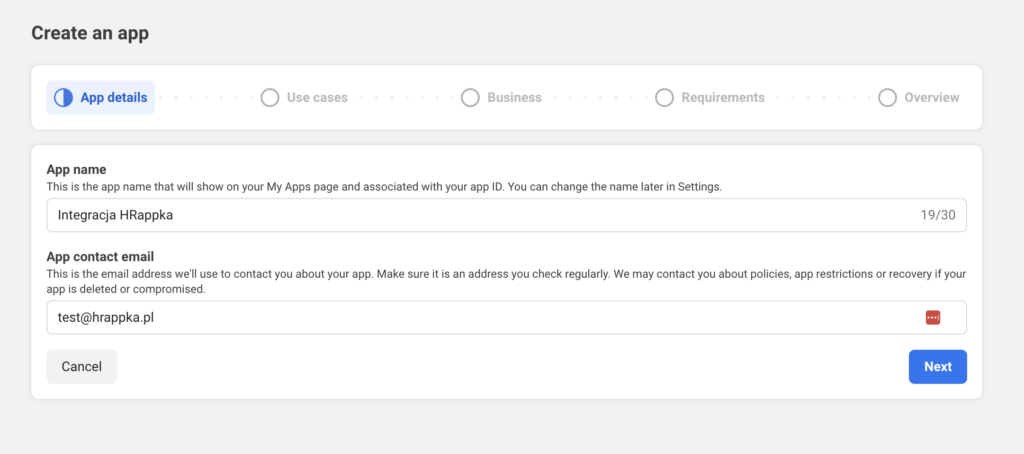Click the Business step circle icon

(x=470, y=98)
